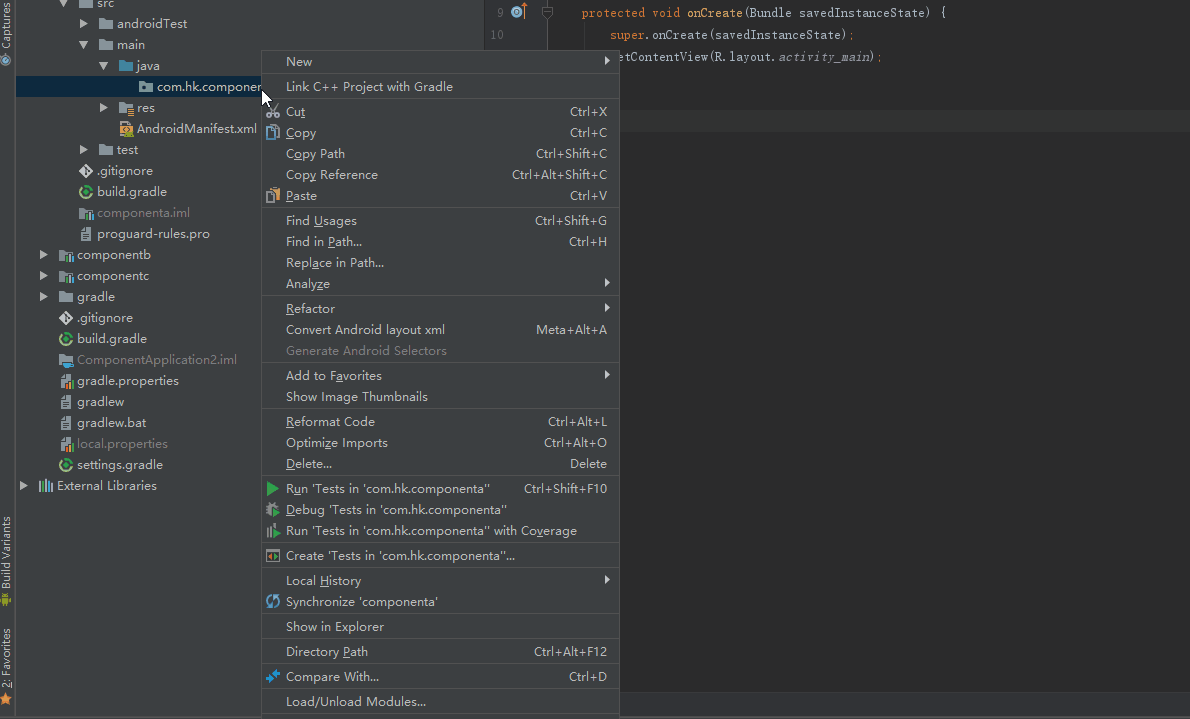Image resolution: width=1190 pixels, height=719 pixels.
Task: Click the res folder icon
Action: click(x=126, y=108)
